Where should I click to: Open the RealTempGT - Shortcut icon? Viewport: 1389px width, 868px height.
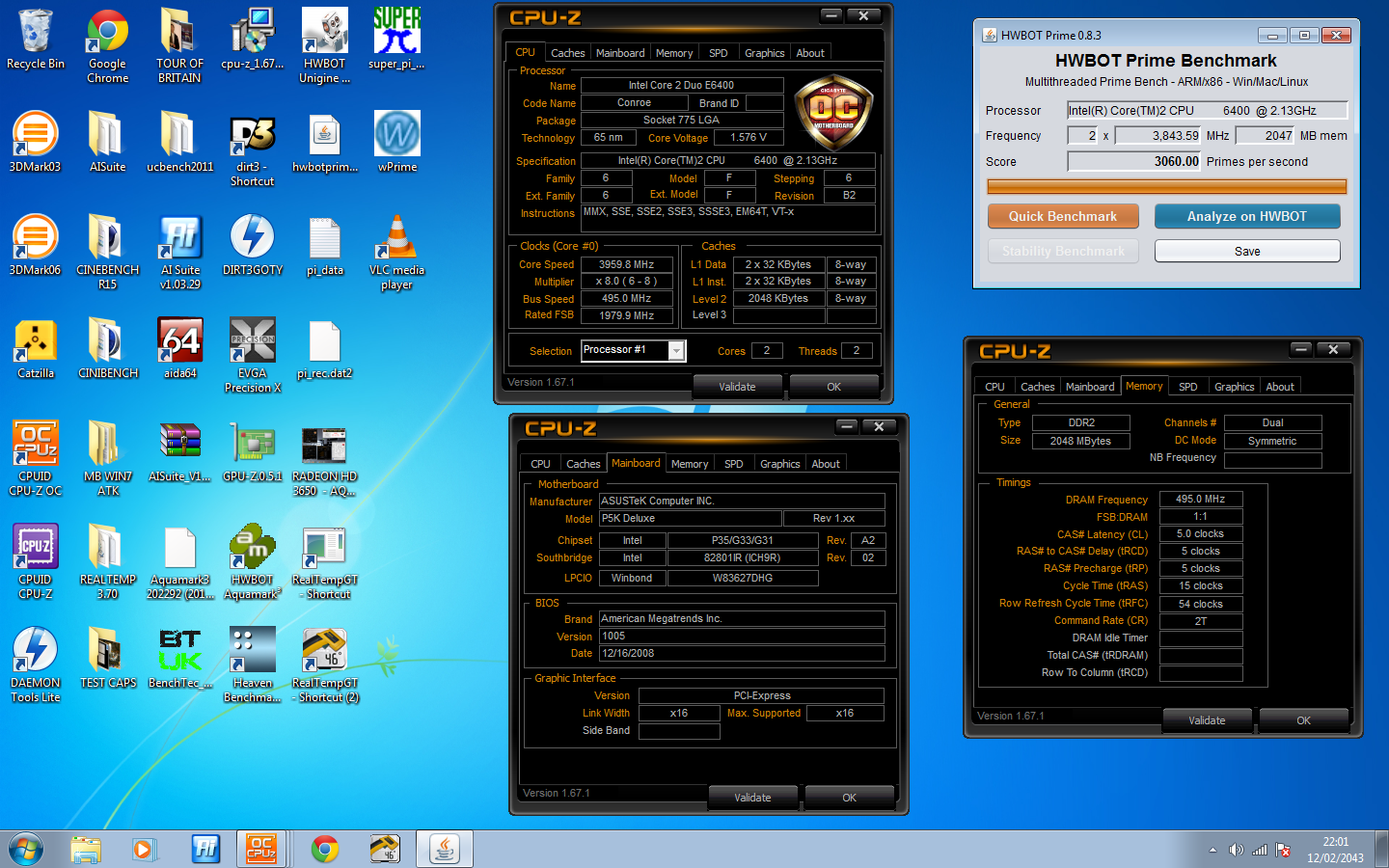pyautogui.click(x=325, y=562)
